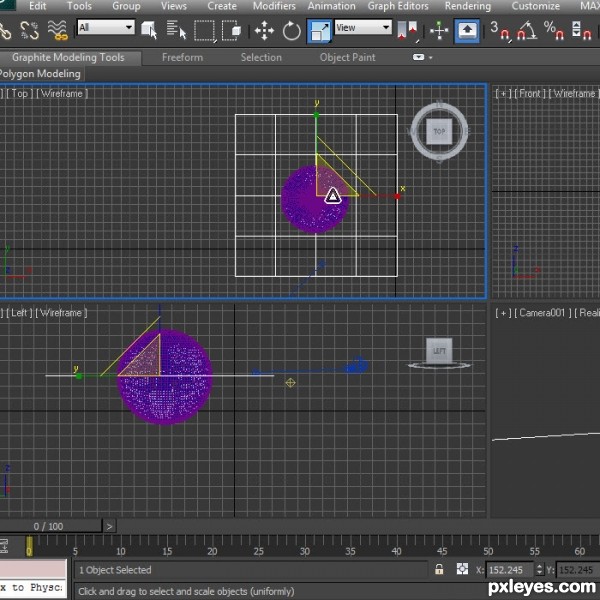The height and width of the screenshot is (600, 600).
Task: Open the Group menu
Action: [126, 6]
